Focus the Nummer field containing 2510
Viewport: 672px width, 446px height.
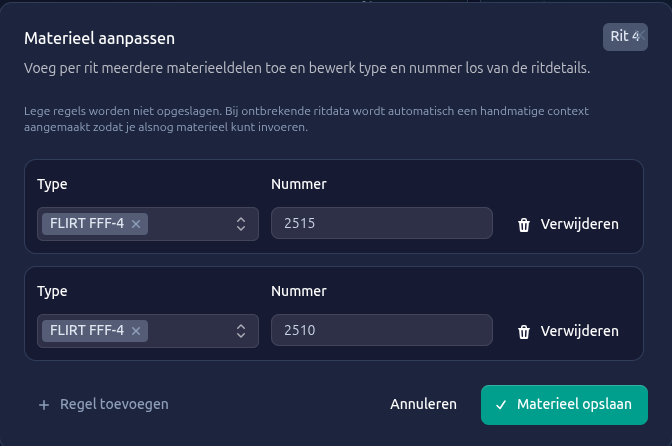(x=381, y=330)
